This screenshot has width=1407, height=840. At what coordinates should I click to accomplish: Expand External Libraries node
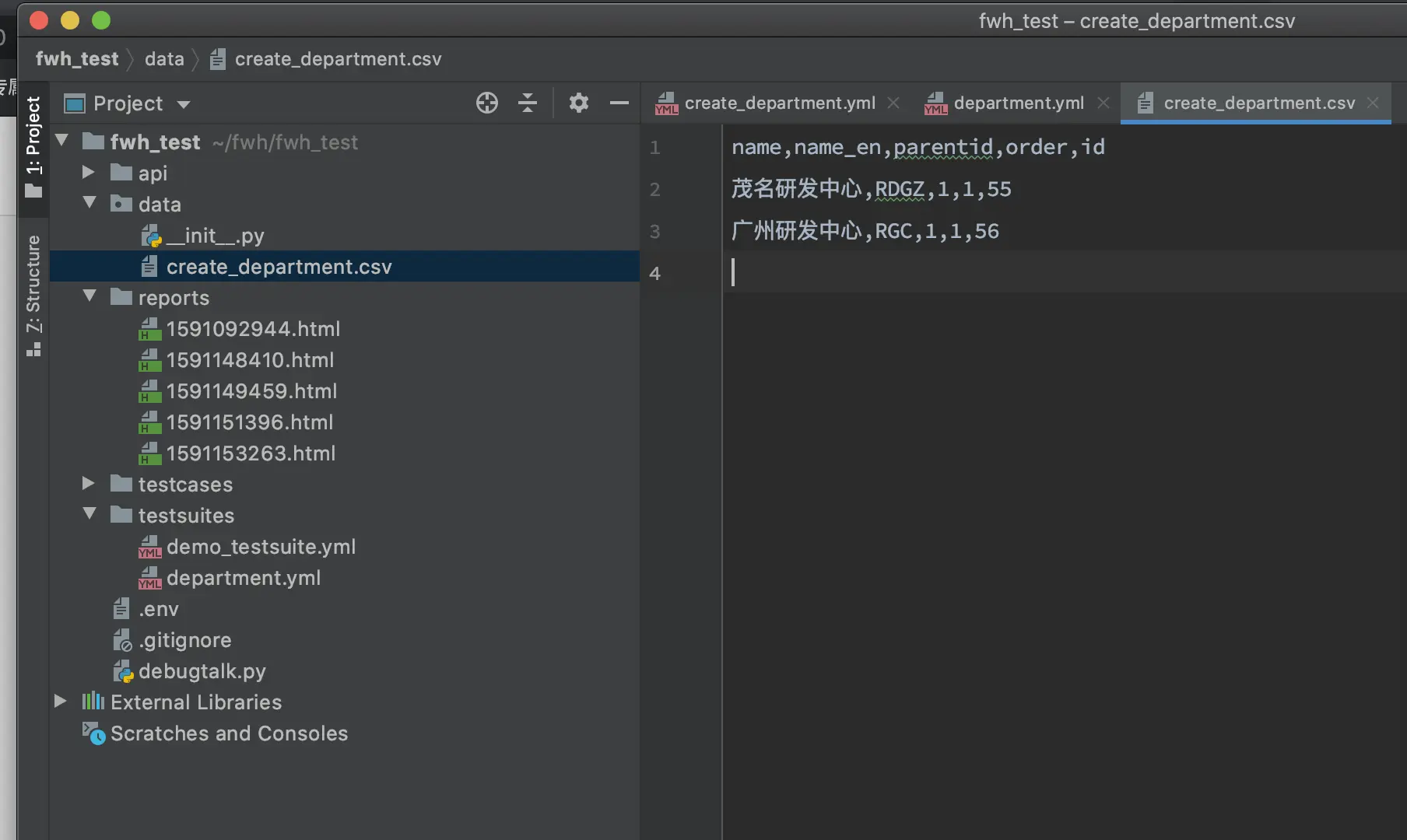[61, 702]
